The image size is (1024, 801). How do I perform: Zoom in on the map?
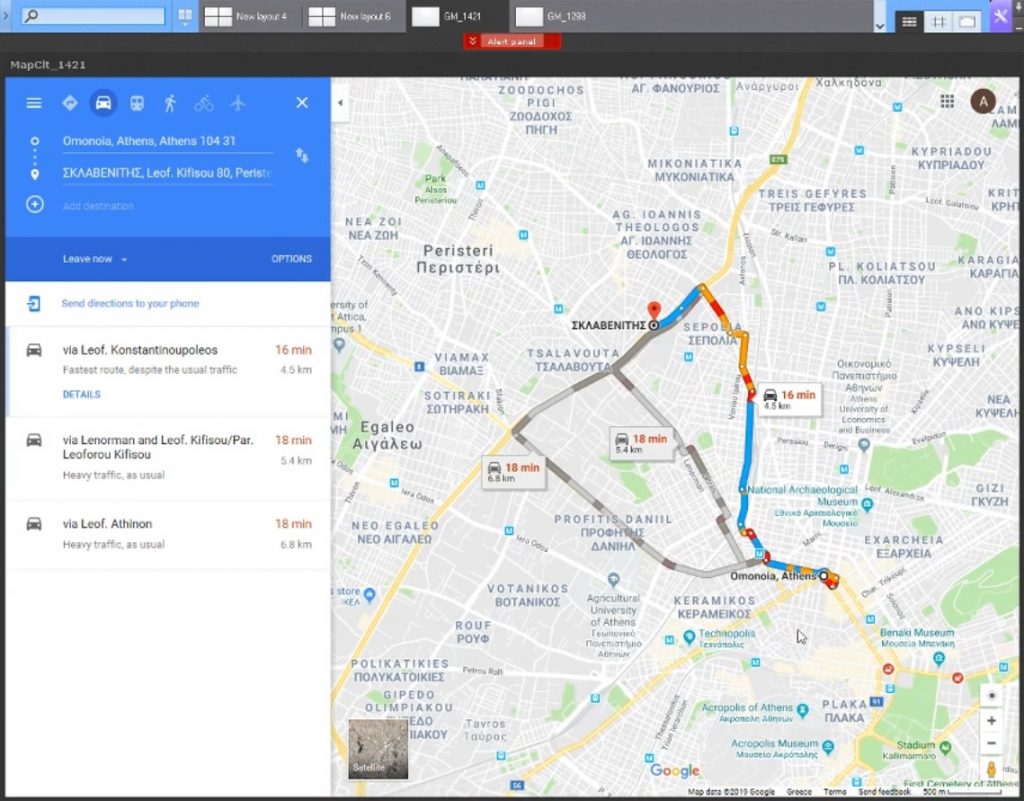pyautogui.click(x=991, y=721)
